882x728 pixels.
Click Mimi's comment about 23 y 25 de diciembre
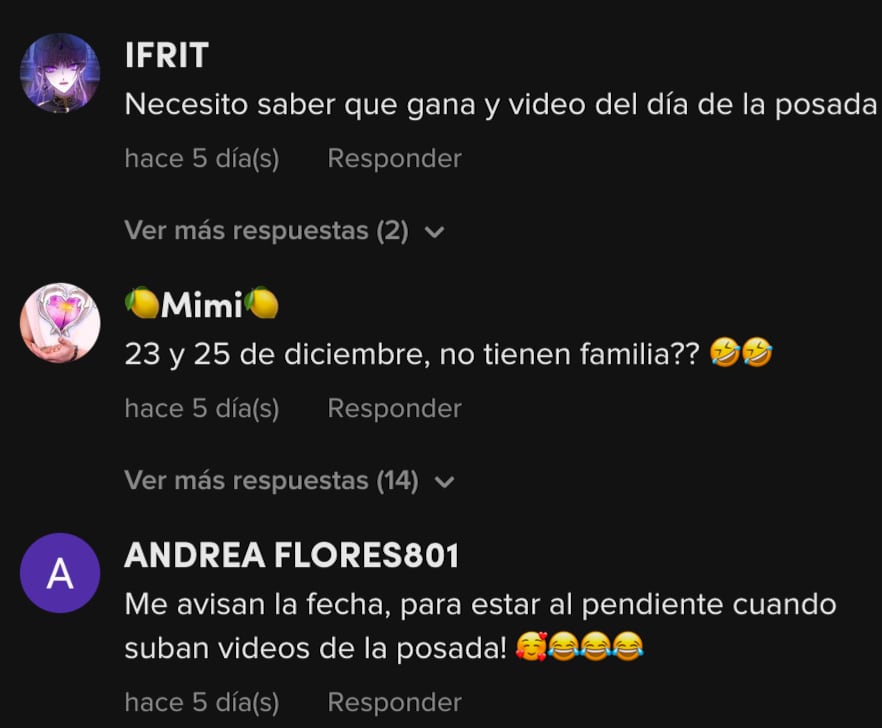pyautogui.click(x=448, y=354)
